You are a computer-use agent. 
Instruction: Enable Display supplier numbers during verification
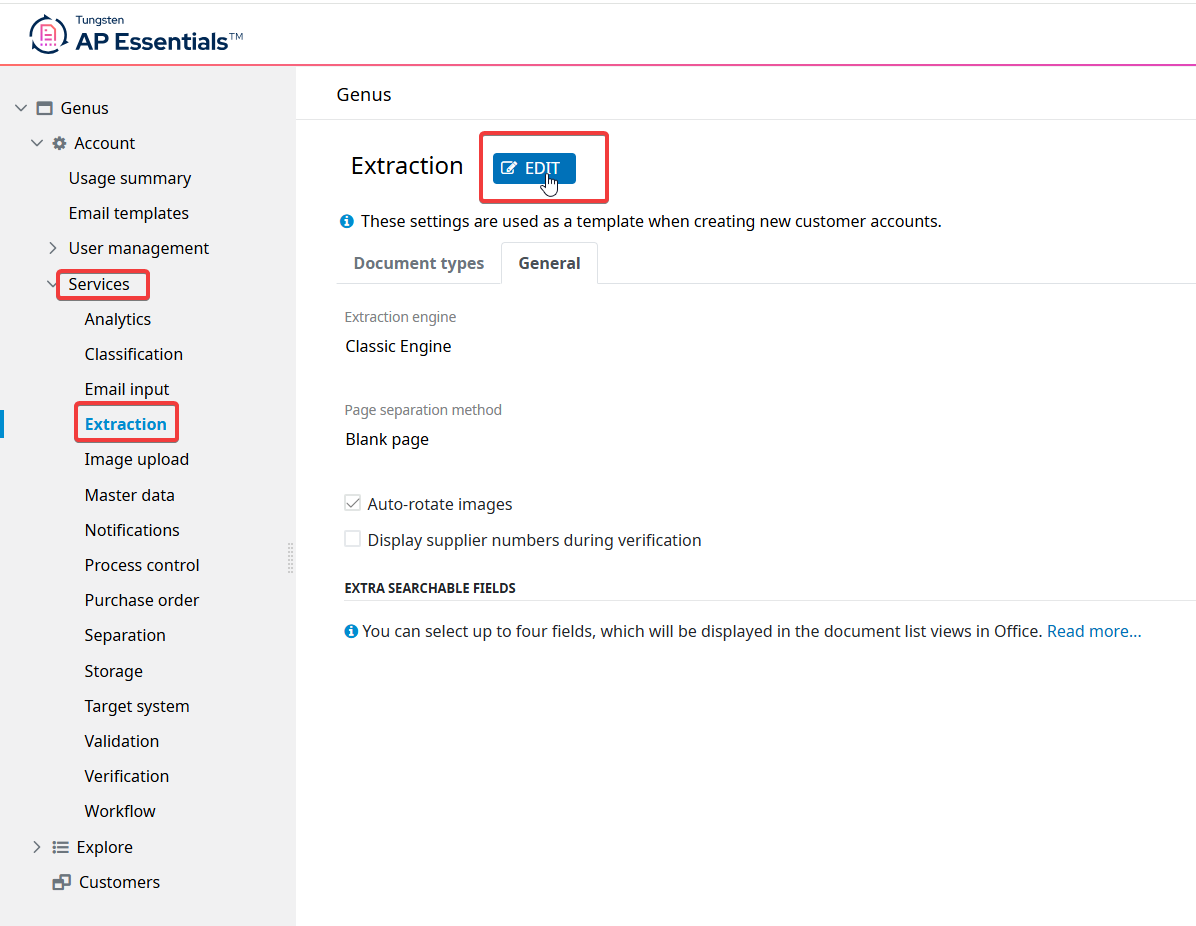(x=352, y=539)
